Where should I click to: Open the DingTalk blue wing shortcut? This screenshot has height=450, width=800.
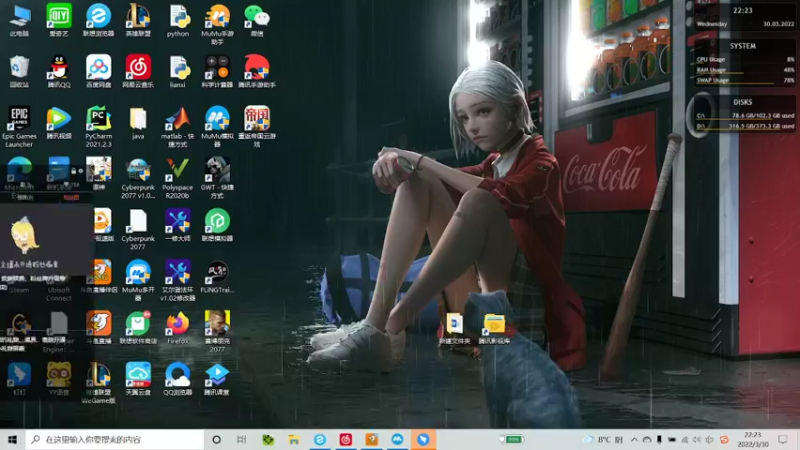[19, 379]
